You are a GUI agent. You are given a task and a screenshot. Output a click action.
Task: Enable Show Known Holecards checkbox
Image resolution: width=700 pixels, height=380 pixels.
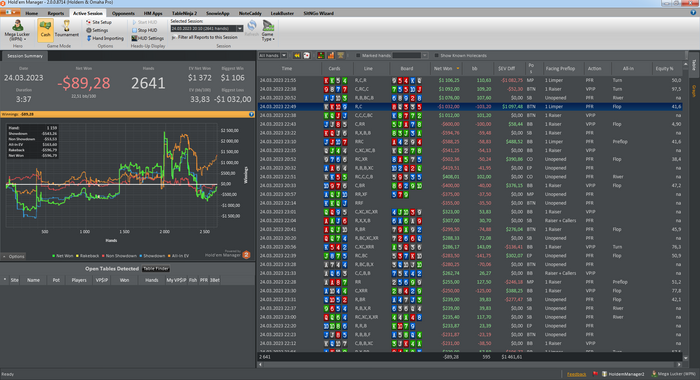click(436, 55)
